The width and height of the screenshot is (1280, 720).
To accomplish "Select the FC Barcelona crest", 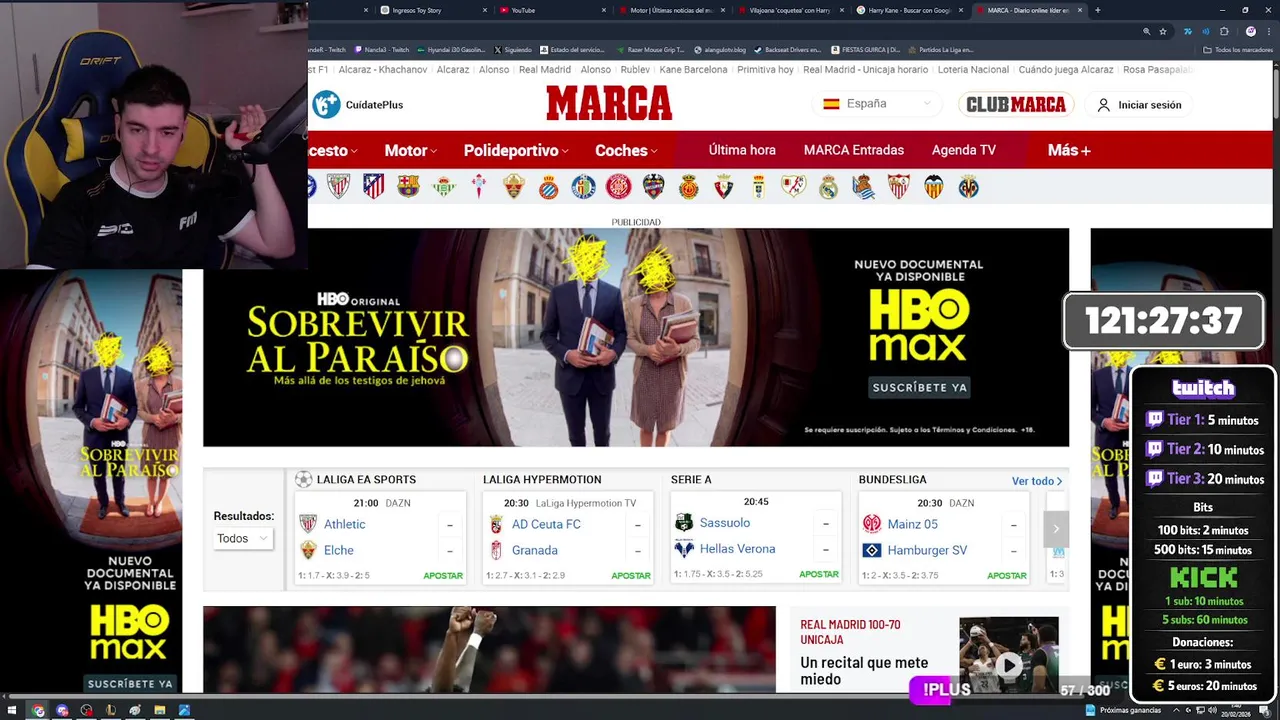I will point(408,187).
